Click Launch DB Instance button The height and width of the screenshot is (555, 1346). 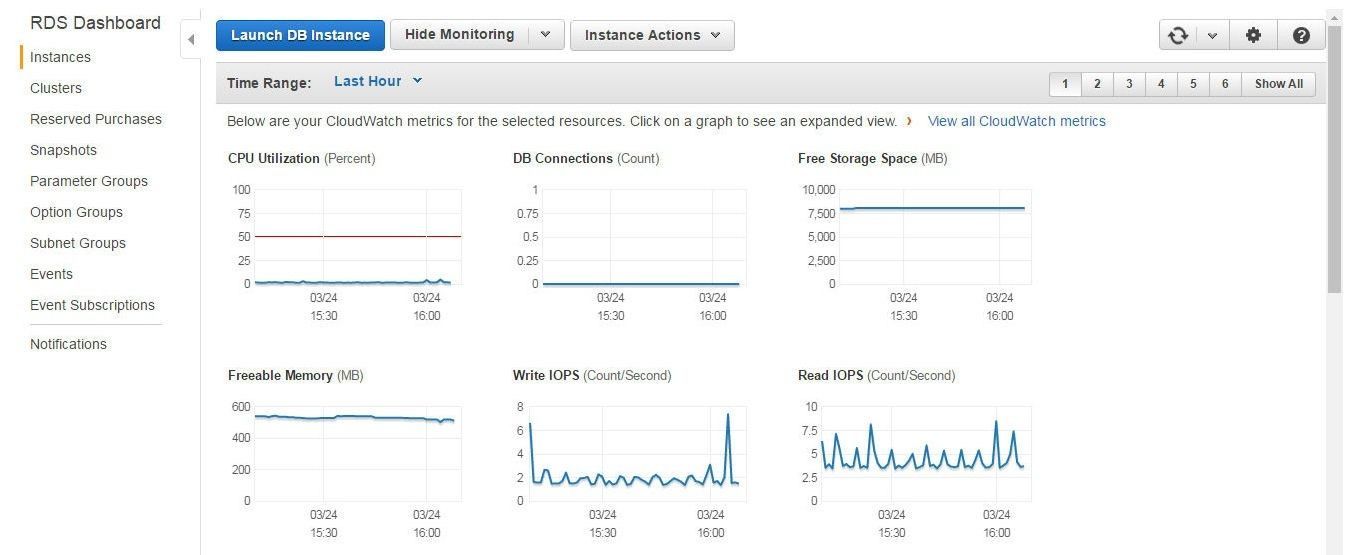click(300, 35)
